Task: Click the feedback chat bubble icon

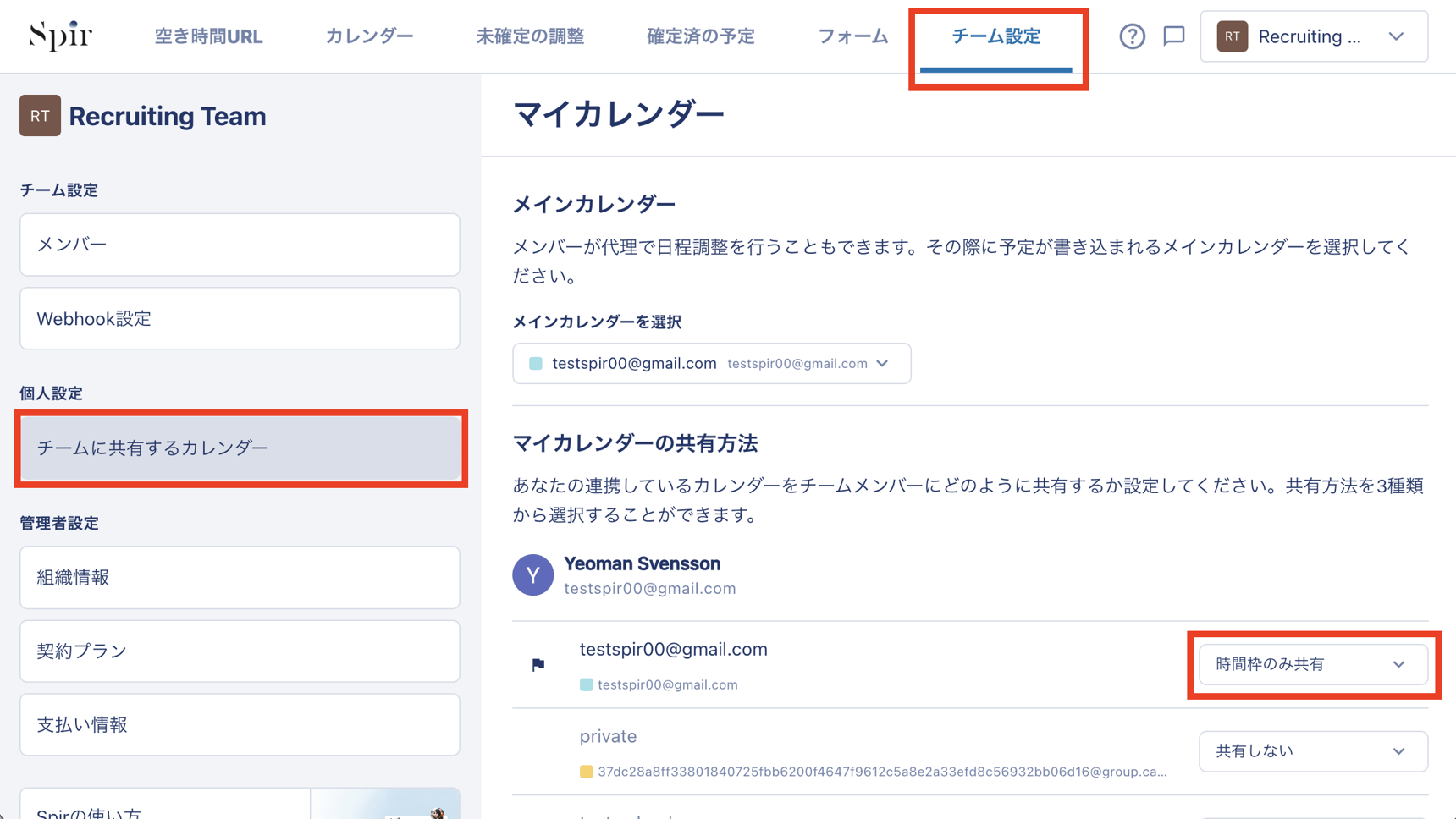Action: tap(1174, 36)
